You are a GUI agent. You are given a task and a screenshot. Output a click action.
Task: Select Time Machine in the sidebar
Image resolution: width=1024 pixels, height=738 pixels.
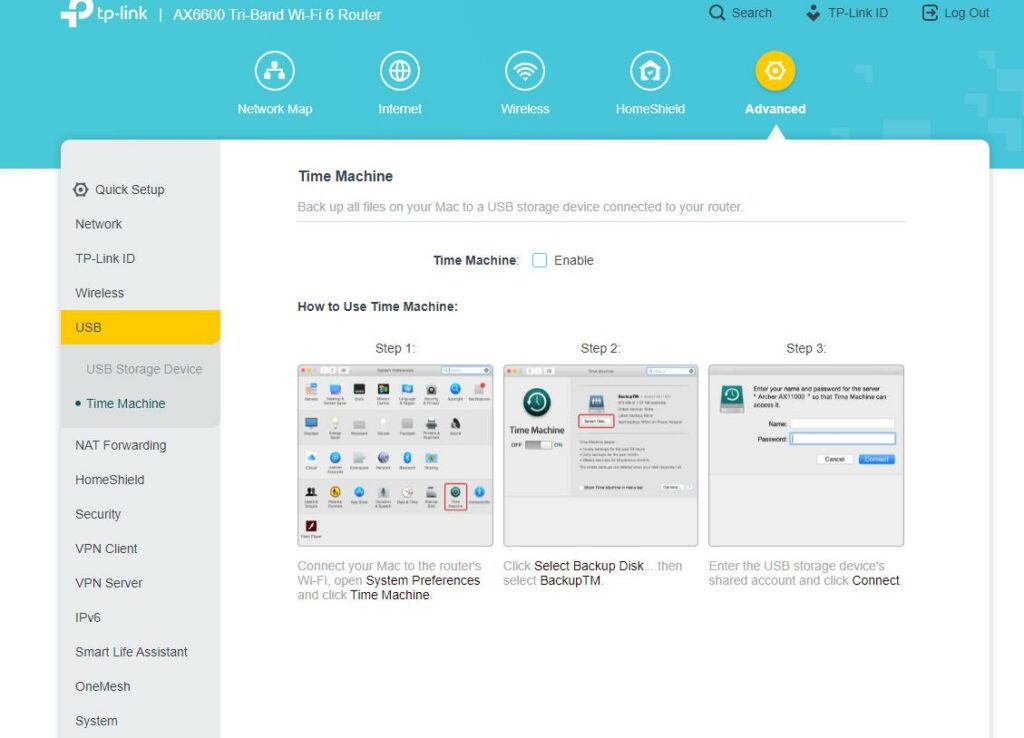pyautogui.click(x=125, y=404)
